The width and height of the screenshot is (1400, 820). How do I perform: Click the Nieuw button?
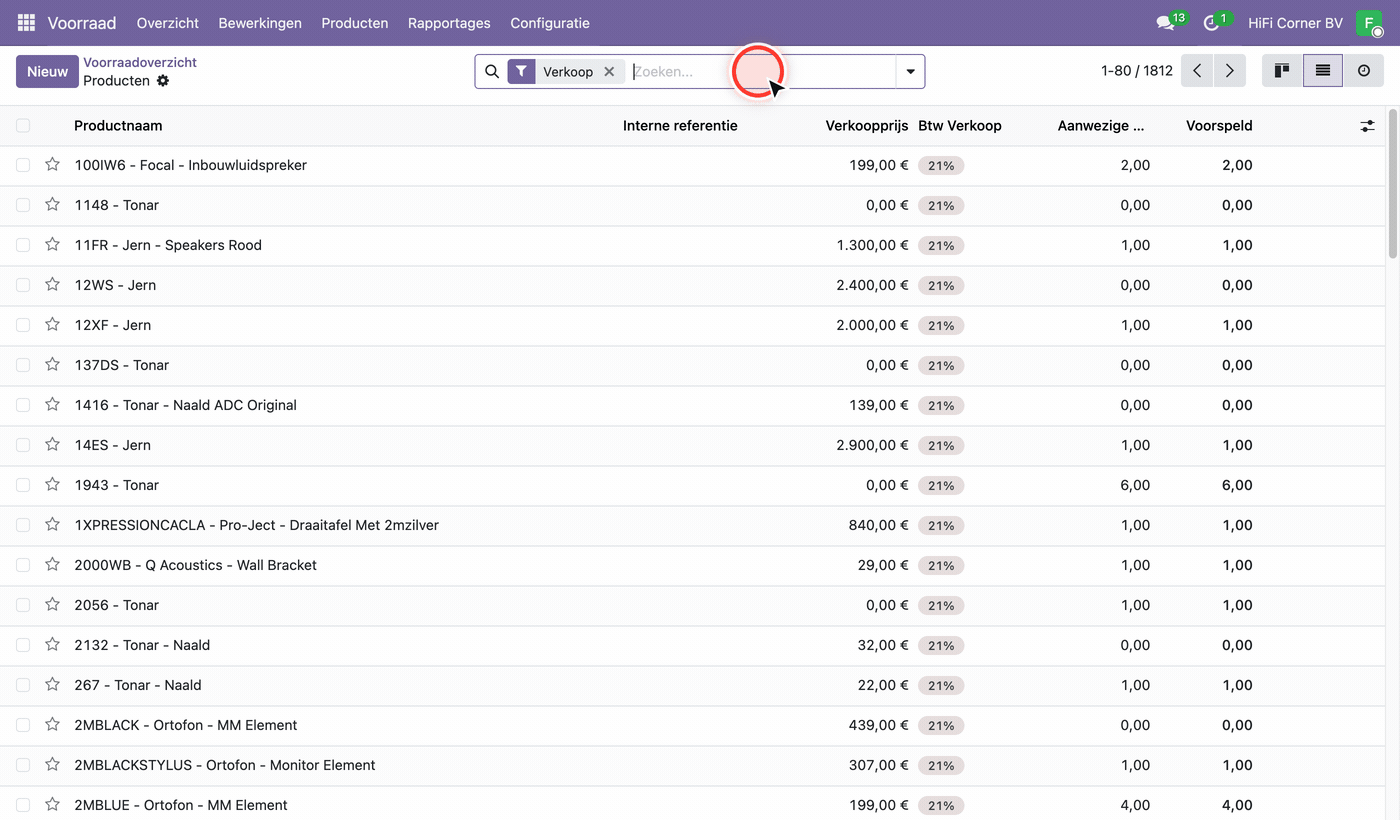pos(47,72)
